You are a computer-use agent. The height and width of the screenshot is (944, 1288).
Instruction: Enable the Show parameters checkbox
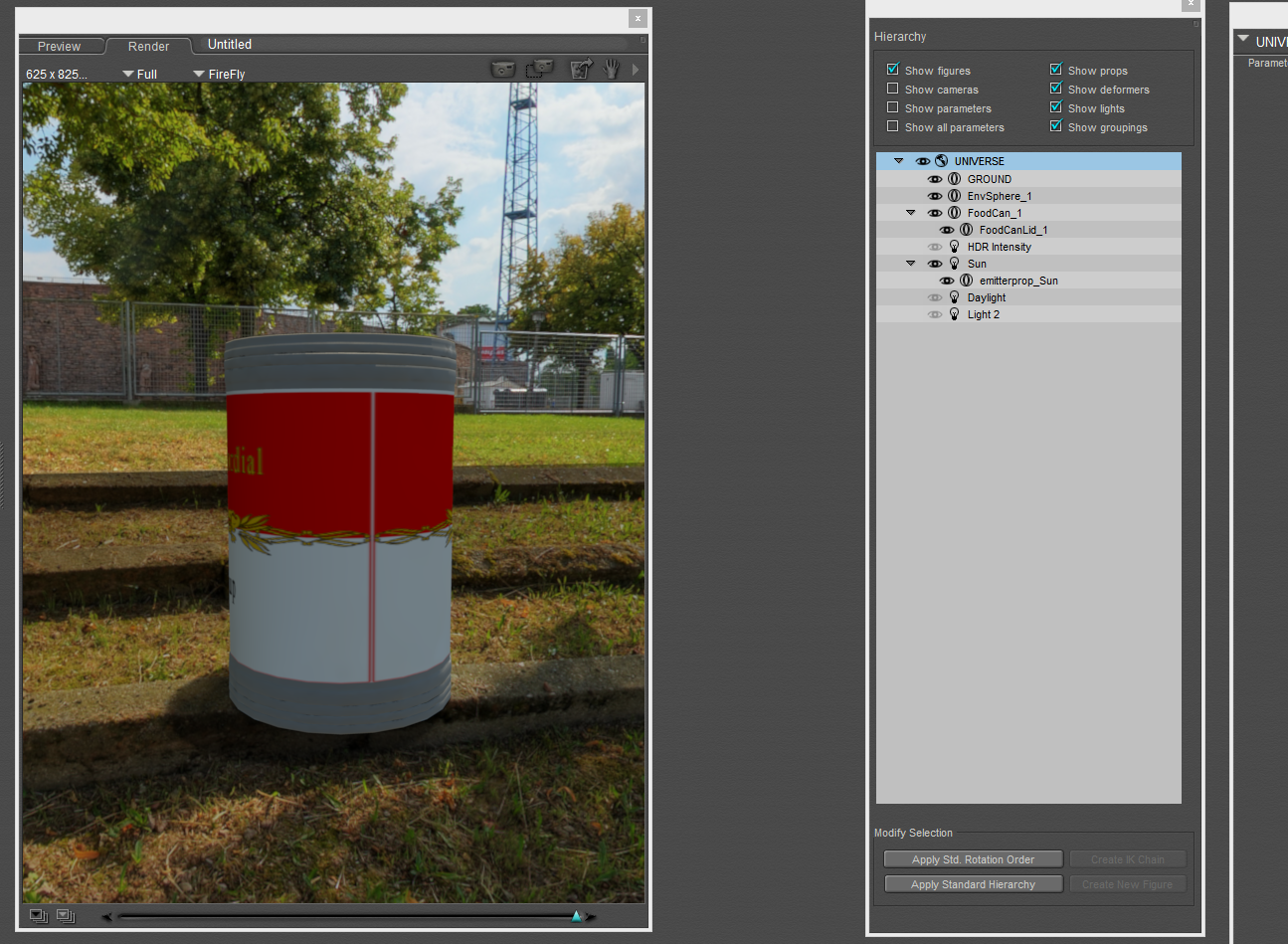[x=892, y=107]
